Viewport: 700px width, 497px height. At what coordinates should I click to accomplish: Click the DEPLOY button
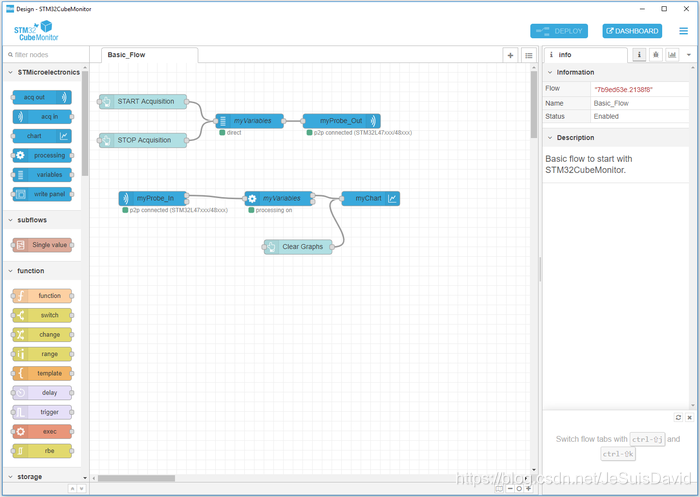click(559, 31)
